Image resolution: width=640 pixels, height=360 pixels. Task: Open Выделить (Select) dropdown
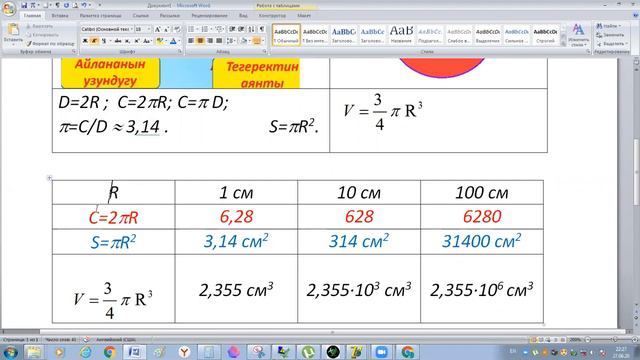pyautogui.click(x=611, y=43)
